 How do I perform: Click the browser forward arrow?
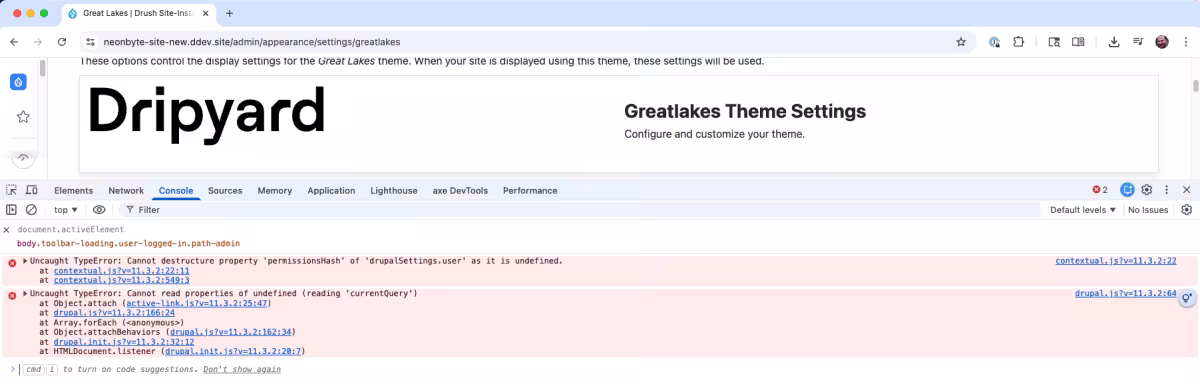(x=38, y=42)
